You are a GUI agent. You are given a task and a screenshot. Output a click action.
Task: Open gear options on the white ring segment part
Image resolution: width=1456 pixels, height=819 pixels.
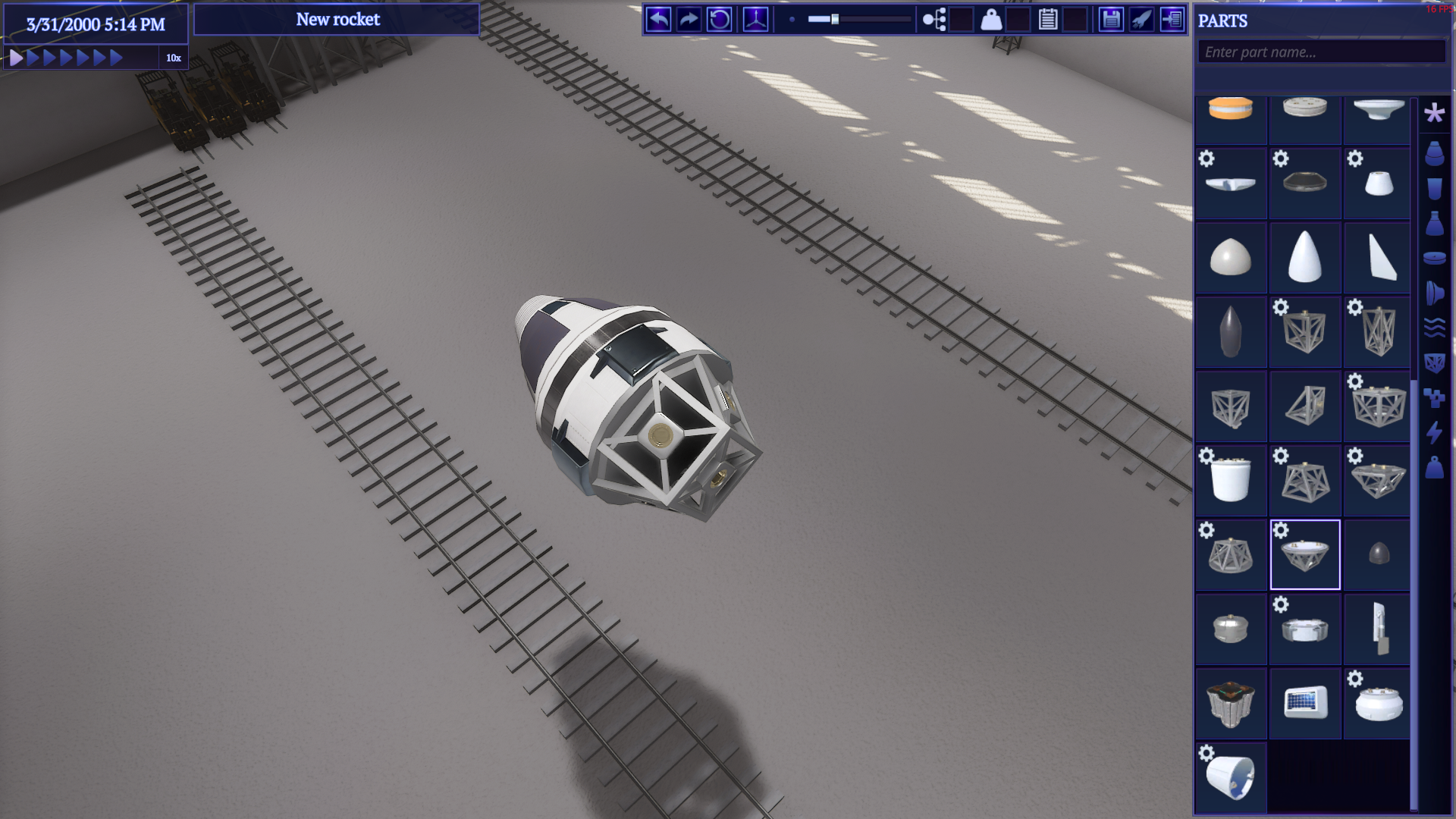click(1281, 604)
